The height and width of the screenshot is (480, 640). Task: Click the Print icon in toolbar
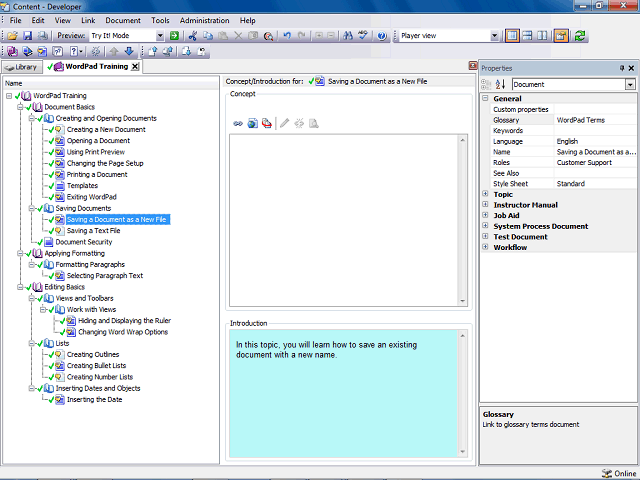pos(42,36)
